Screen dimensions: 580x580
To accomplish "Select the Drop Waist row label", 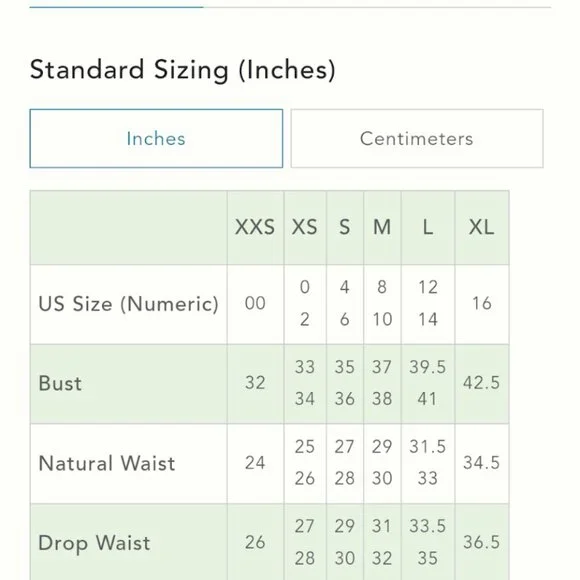I will pyautogui.click(x=94, y=543).
